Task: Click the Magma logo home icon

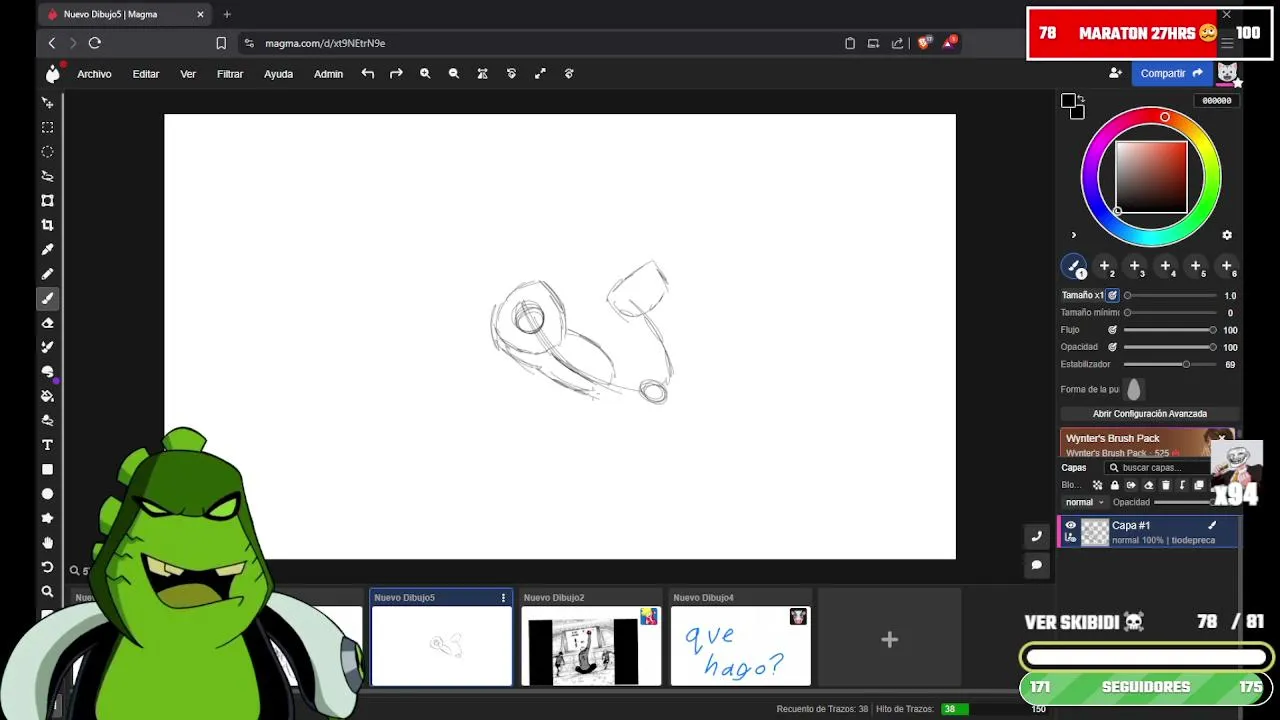Action: click(53, 73)
